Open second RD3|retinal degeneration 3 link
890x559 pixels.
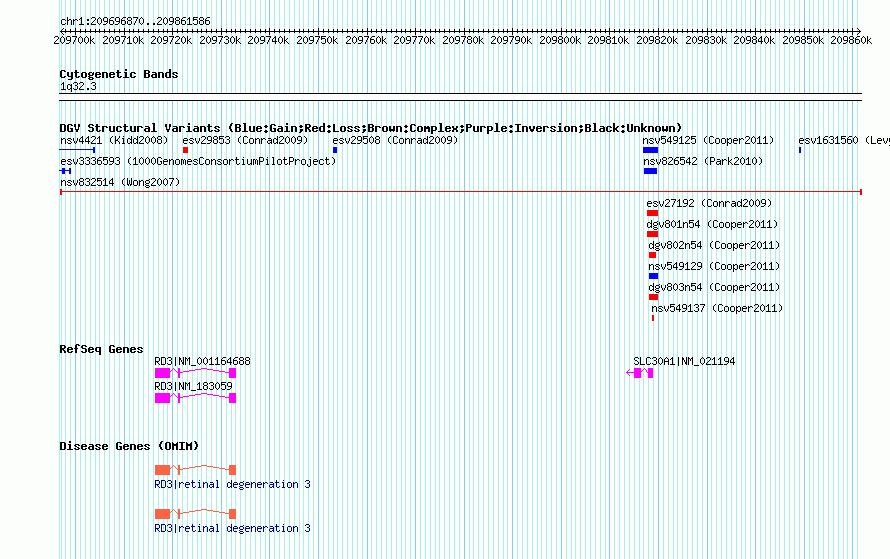coord(232,528)
